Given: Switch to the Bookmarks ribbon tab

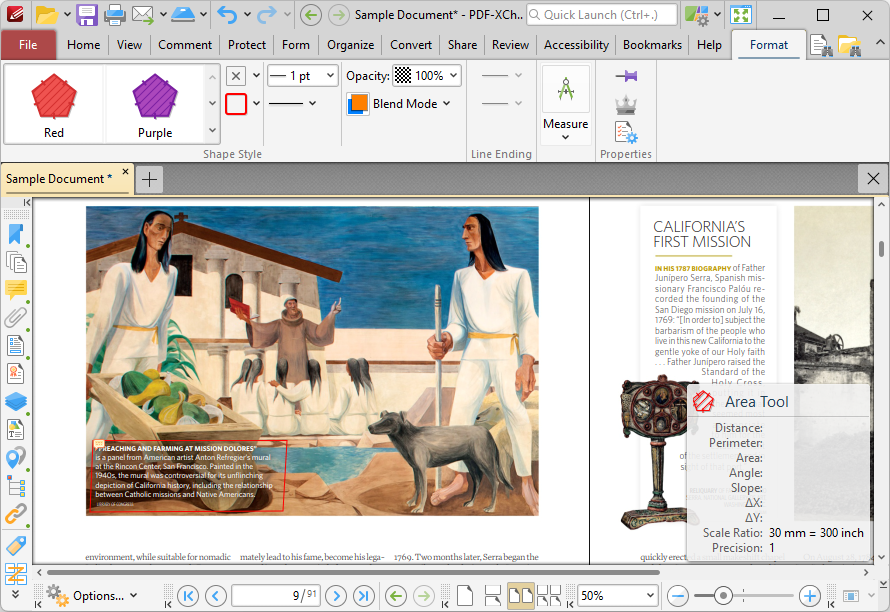Looking at the screenshot, I should (x=652, y=45).
